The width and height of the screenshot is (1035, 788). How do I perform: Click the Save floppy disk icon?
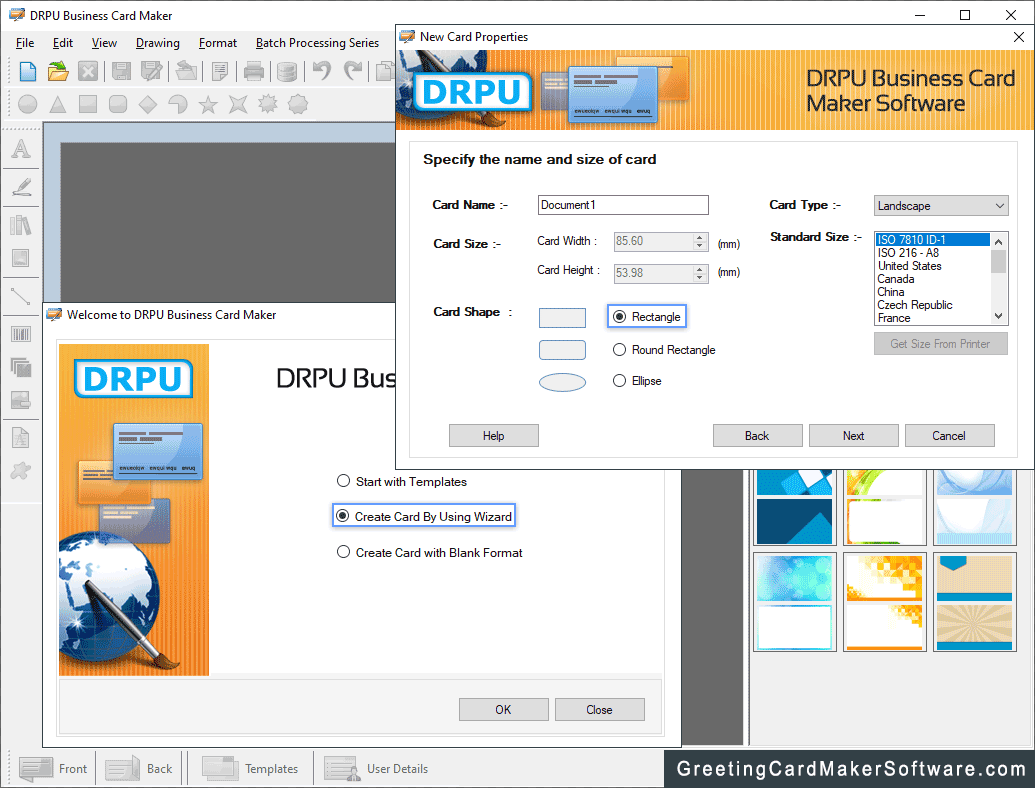tap(121, 71)
